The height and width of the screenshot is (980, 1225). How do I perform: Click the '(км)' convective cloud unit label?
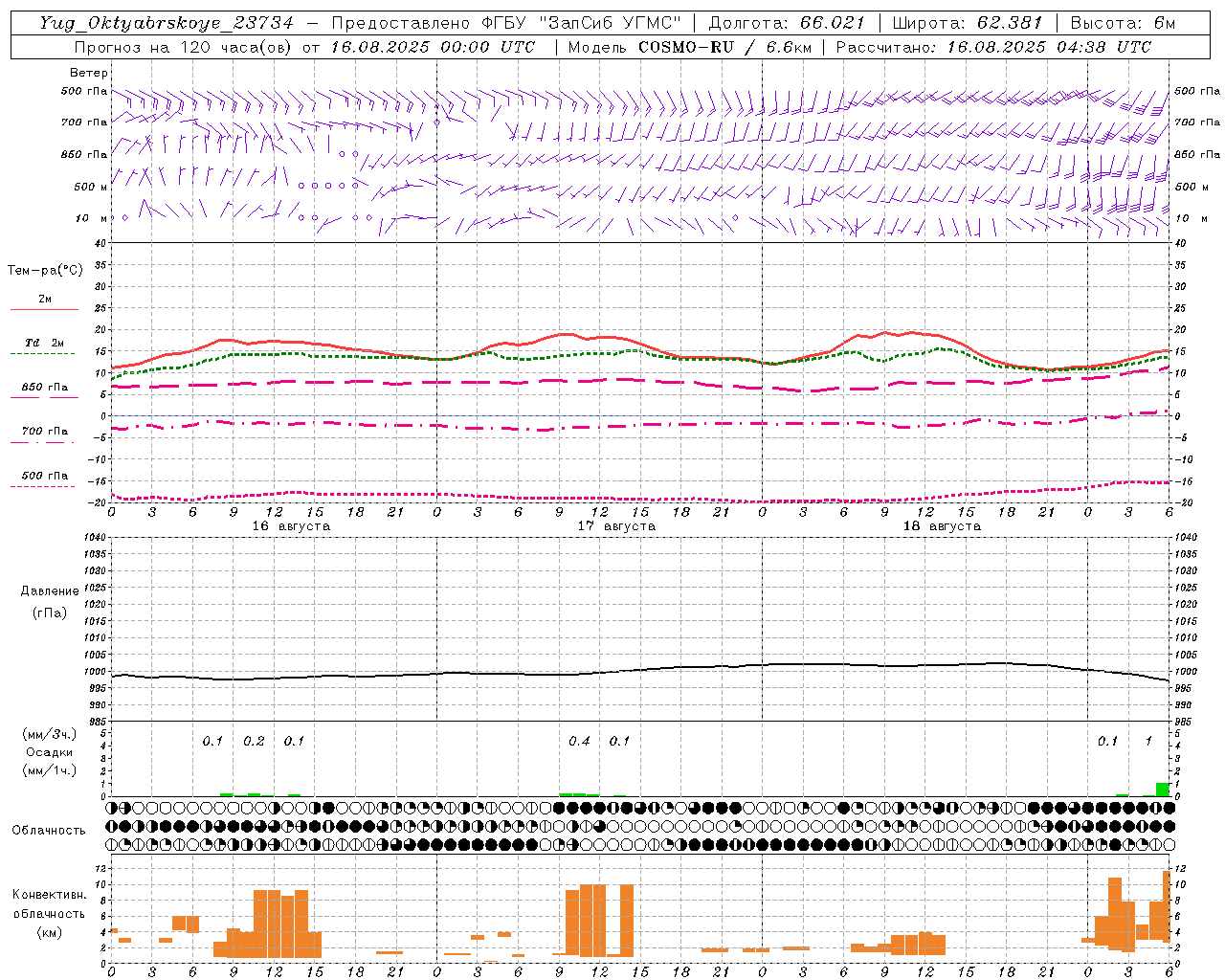[x=49, y=932]
